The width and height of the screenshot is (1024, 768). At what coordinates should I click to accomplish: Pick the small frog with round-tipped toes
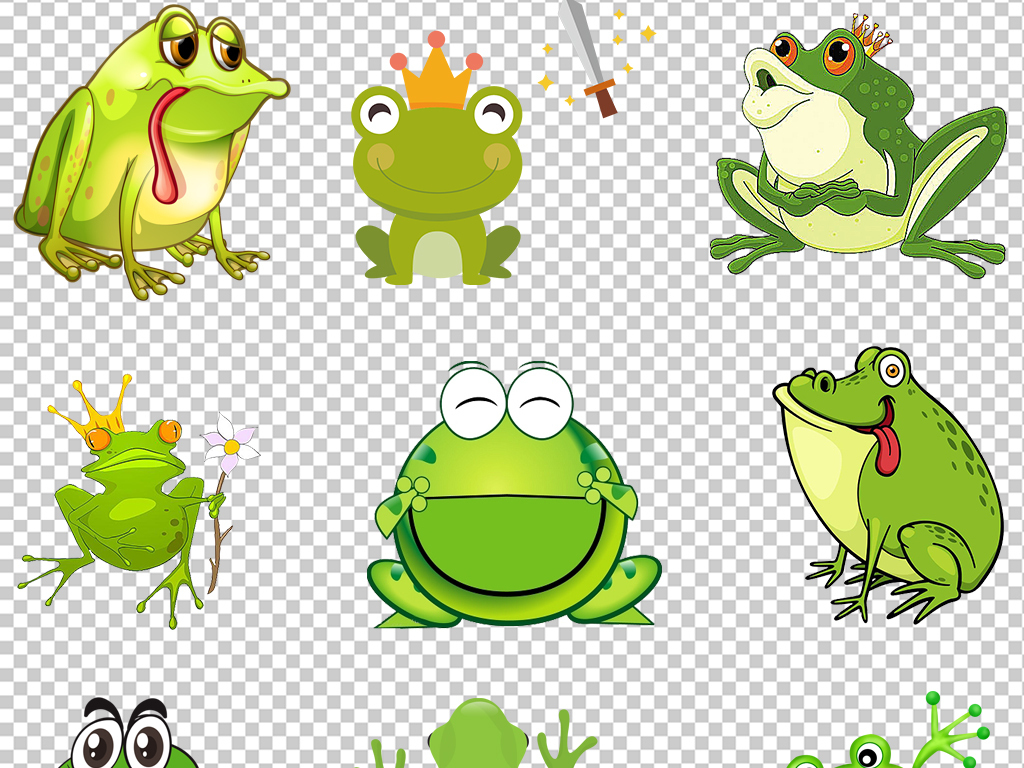click(887, 731)
